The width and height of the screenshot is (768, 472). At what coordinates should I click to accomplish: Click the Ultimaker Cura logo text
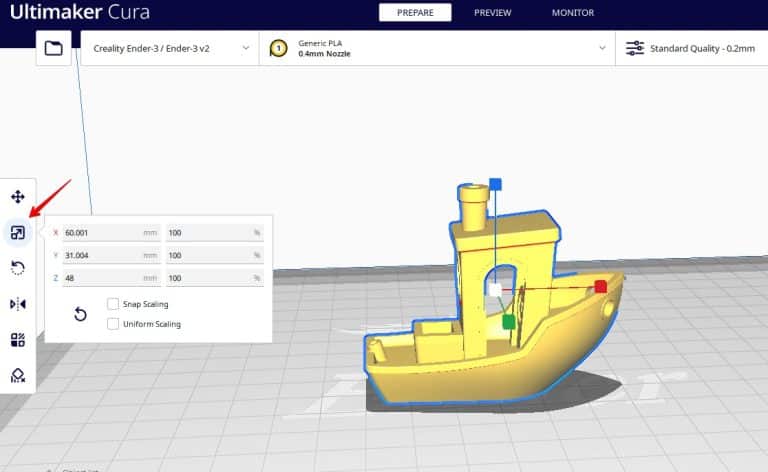[80, 12]
